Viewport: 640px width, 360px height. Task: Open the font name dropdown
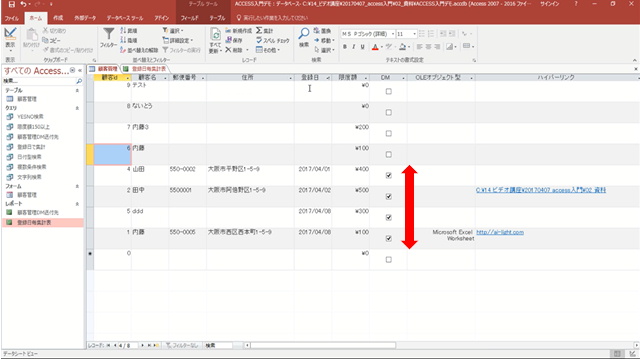393,34
